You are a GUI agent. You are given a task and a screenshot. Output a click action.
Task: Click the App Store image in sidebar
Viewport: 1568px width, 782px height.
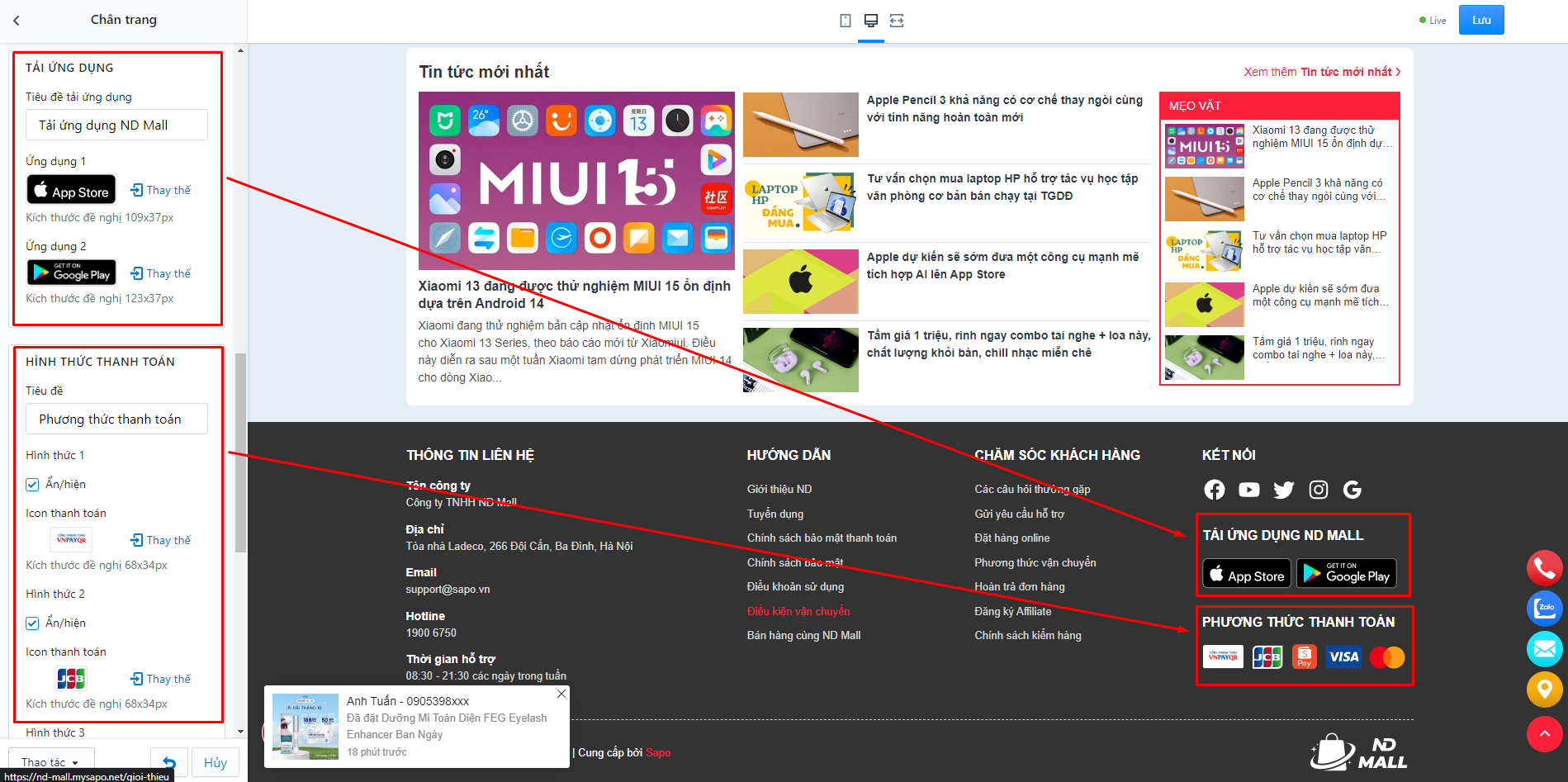(71, 189)
